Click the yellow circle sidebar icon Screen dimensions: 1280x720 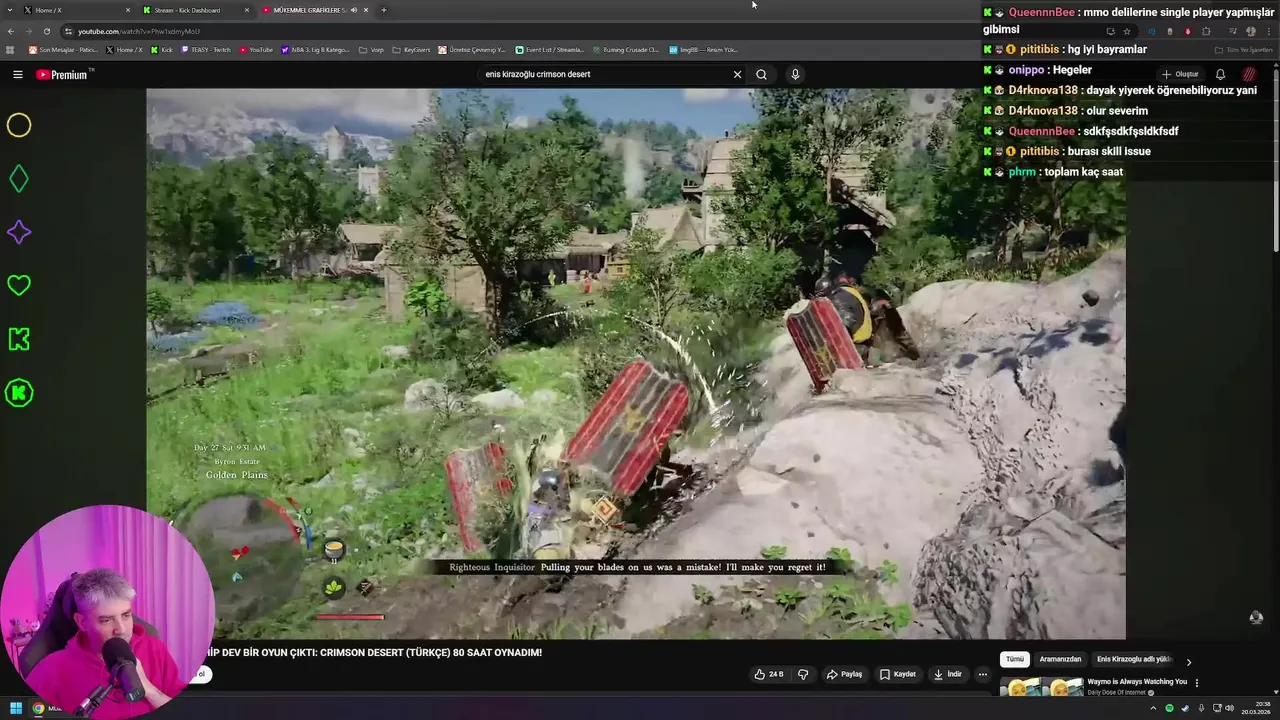click(19, 125)
